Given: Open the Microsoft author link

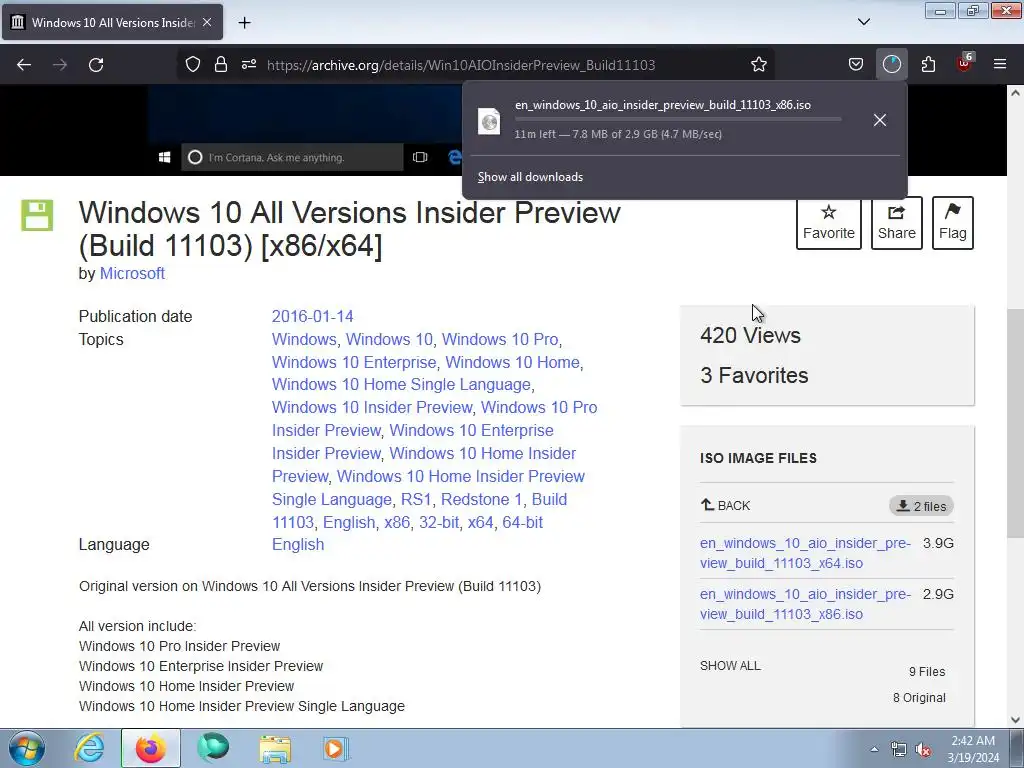Looking at the screenshot, I should click(x=132, y=274).
